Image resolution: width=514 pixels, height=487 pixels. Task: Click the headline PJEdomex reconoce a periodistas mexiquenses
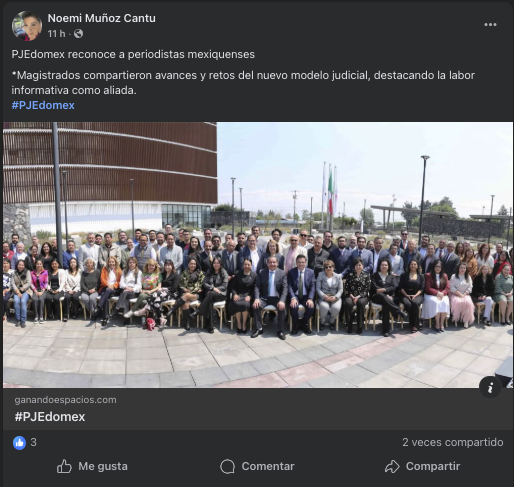[x=133, y=54]
